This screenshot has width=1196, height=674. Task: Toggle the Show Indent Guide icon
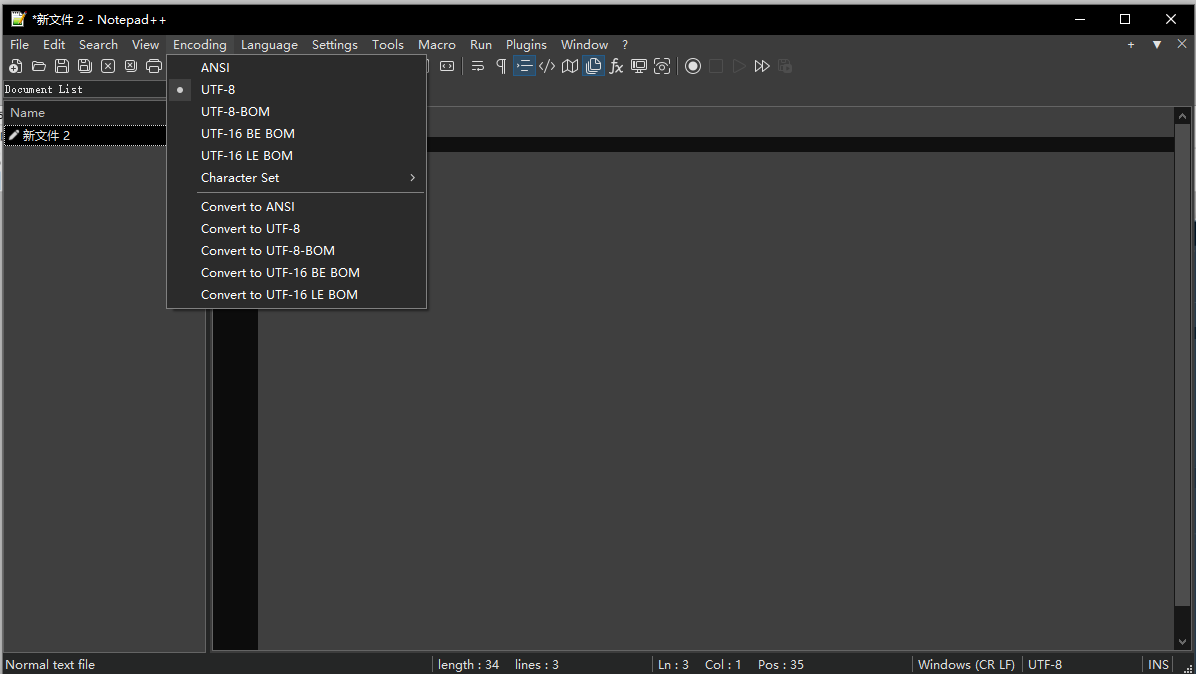pos(524,66)
